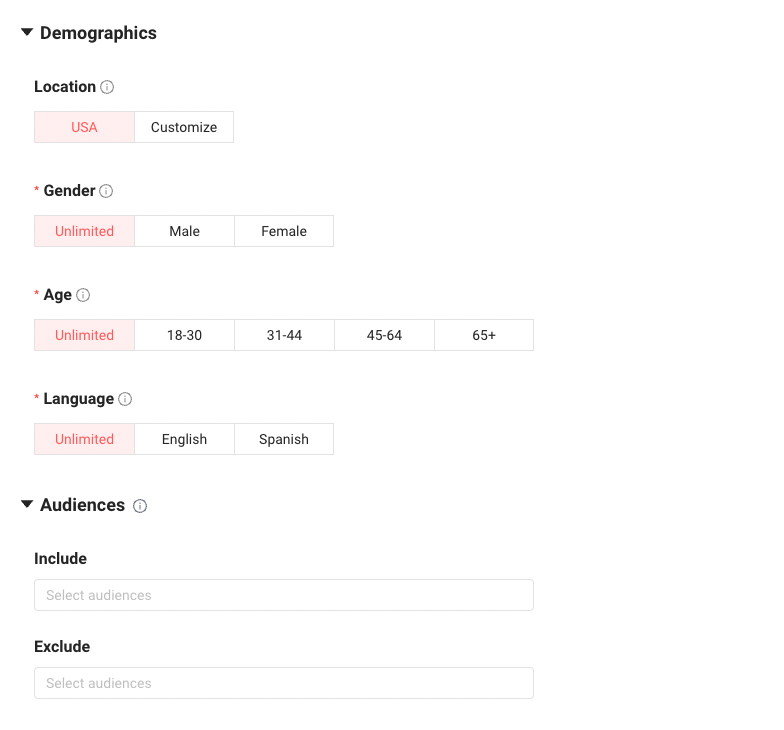Click the Language info icon
The width and height of the screenshot is (784, 730).
point(125,399)
